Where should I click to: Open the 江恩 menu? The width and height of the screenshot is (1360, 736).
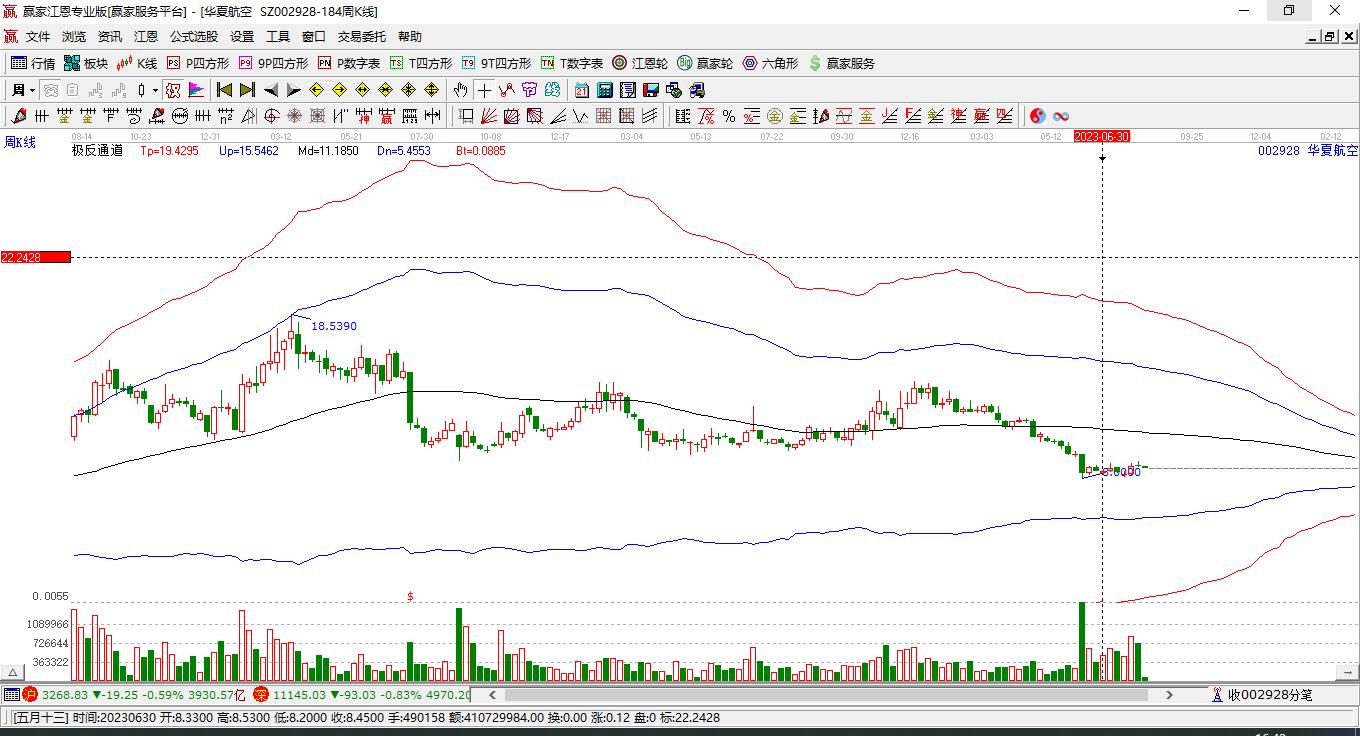coord(146,37)
